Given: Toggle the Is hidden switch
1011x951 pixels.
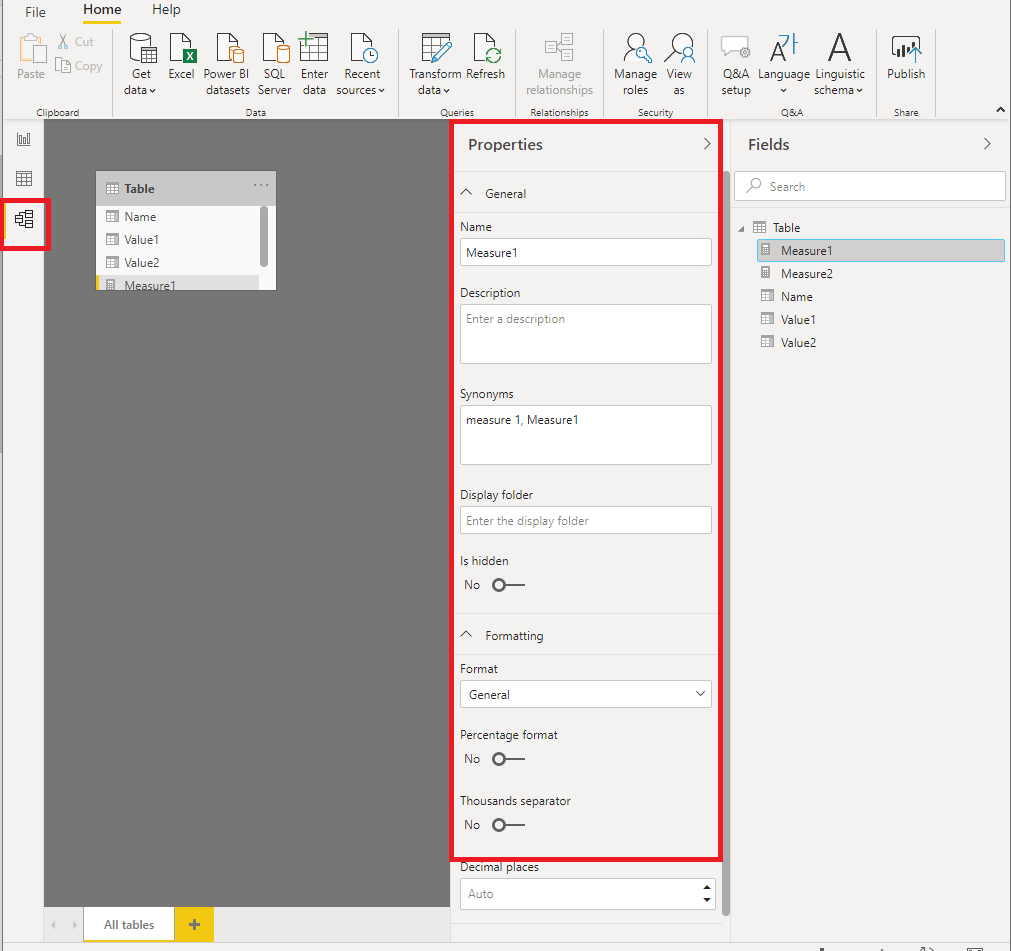Looking at the screenshot, I should point(508,585).
